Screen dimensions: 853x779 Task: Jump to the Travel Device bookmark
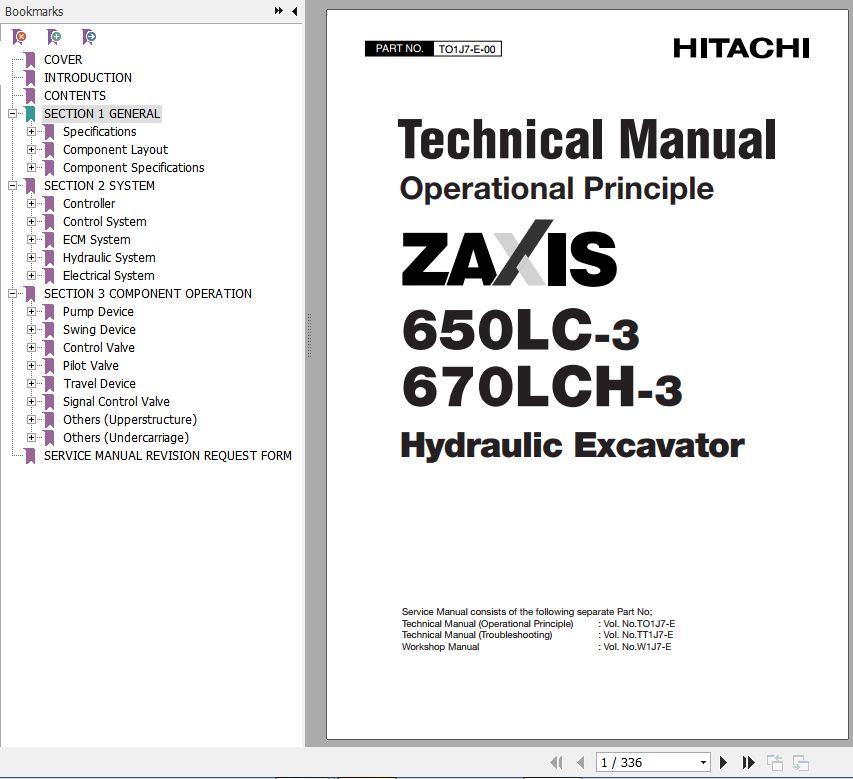click(99, 384)
